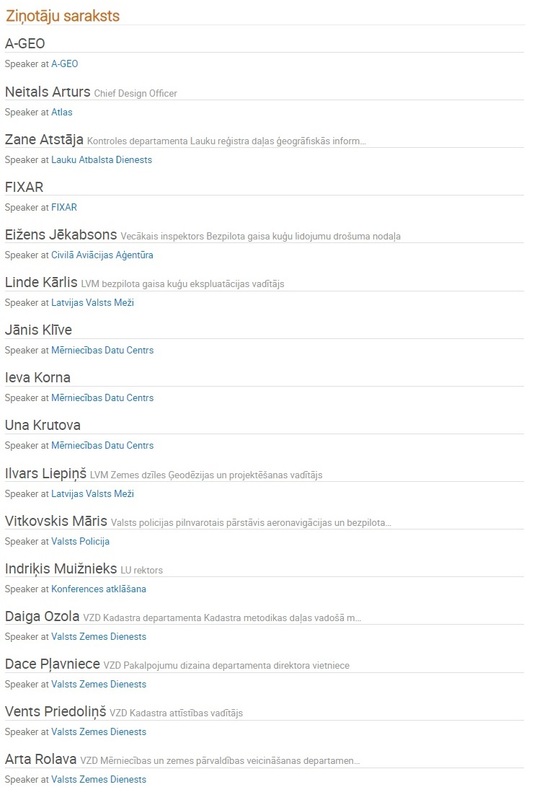Click Latvijas Valsts Meži under Ilvars Liepiņš

point(92,494)
